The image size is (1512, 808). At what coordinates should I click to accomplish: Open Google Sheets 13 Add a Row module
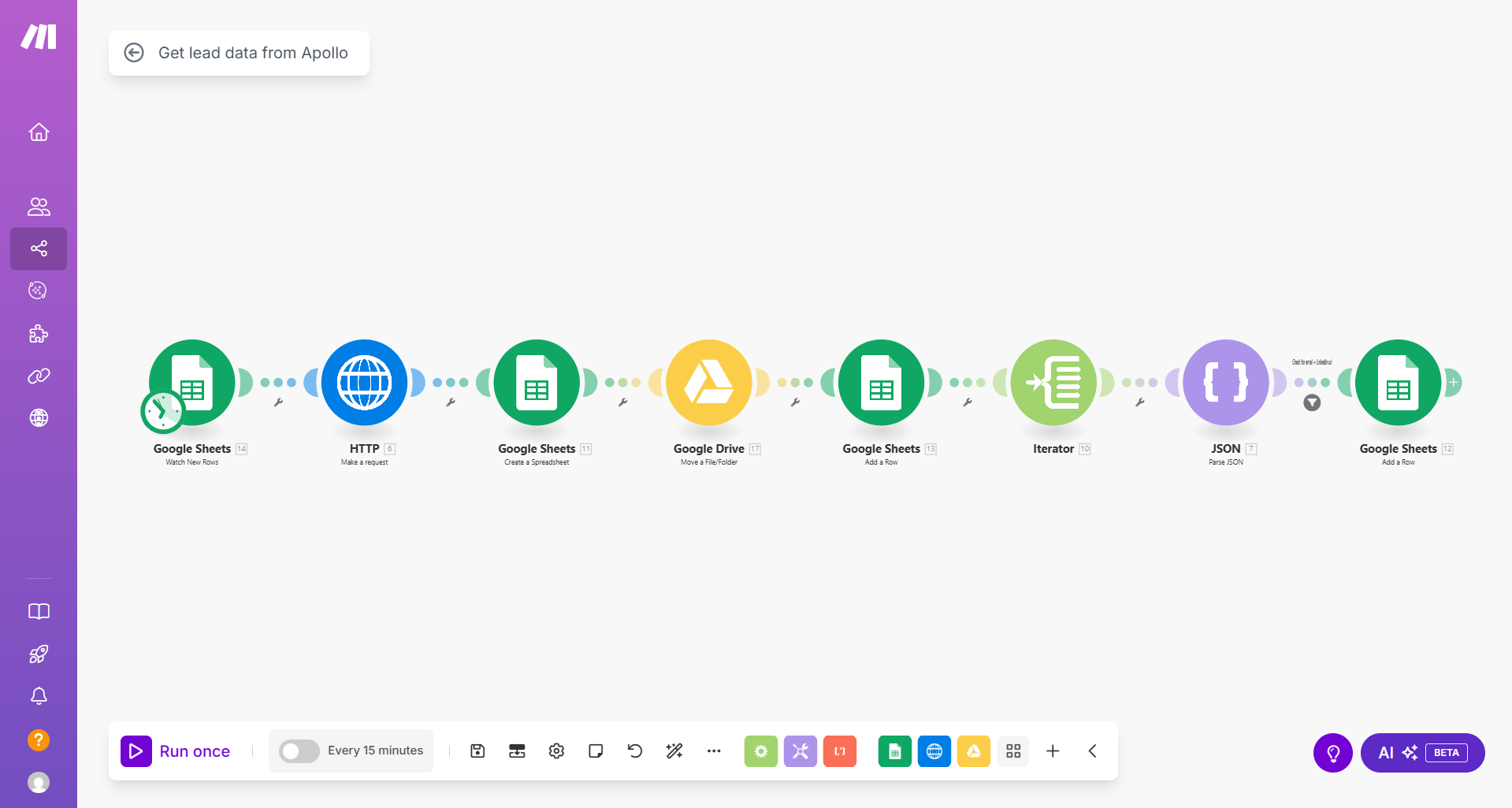point(881,383)
